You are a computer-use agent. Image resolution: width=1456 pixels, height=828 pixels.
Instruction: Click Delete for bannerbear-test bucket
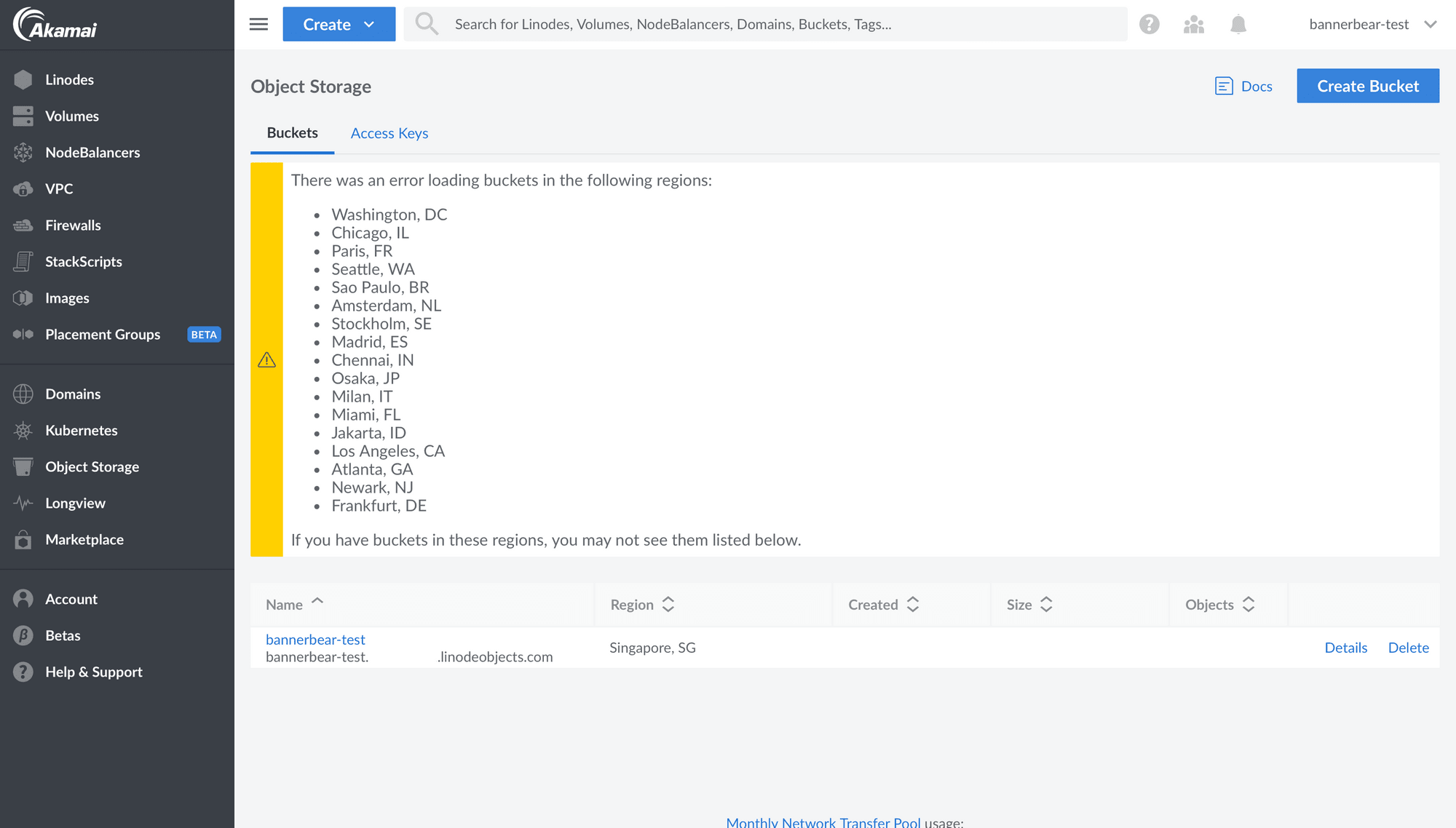(x=1408, y=647)
